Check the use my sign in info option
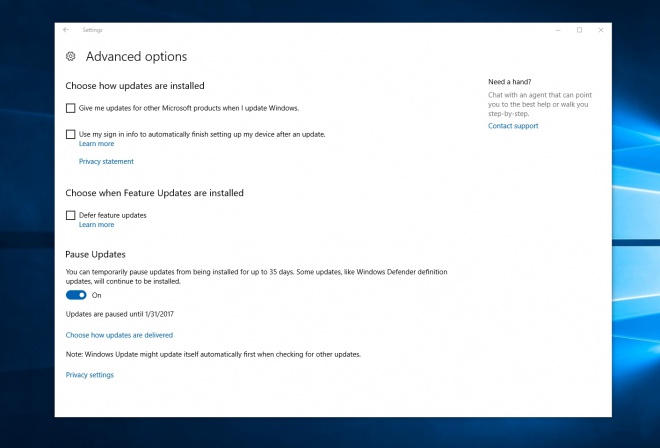 pos(70,134)
